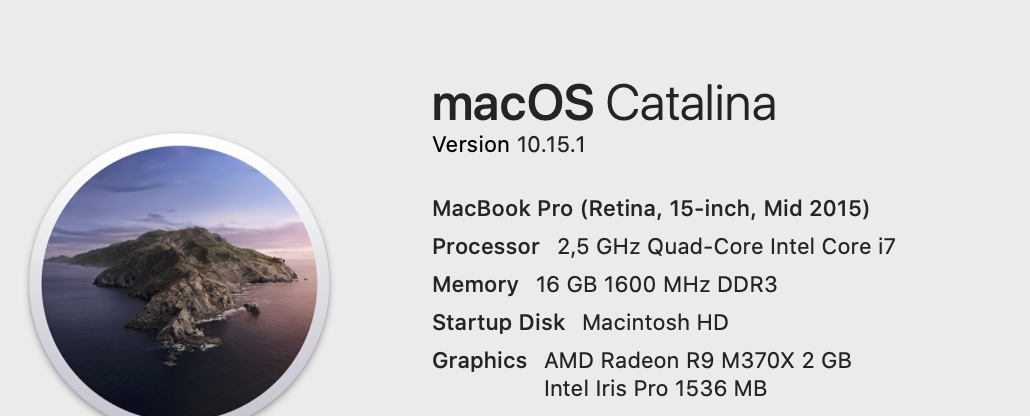Click the bold "macOS" title word

click(x=512, y=104)
